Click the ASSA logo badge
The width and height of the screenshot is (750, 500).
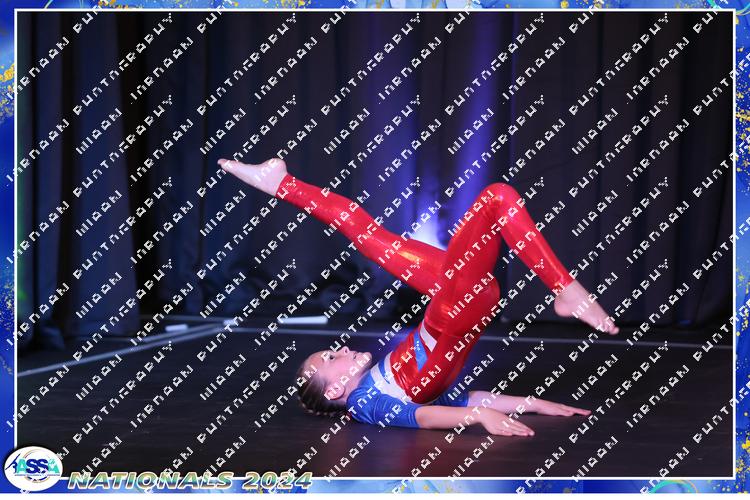33,468
